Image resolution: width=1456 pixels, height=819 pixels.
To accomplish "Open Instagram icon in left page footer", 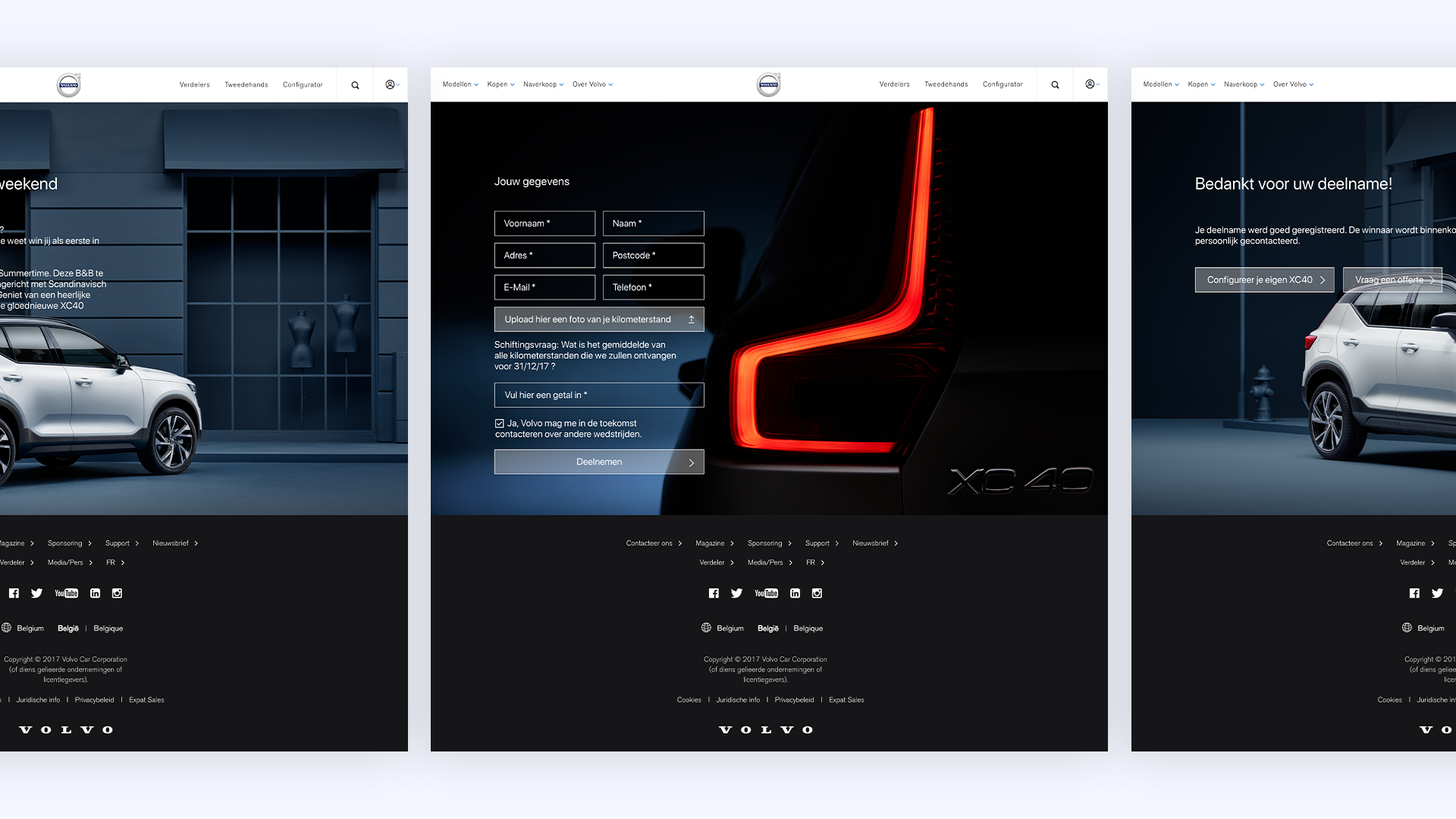I will tap(117, 593).
